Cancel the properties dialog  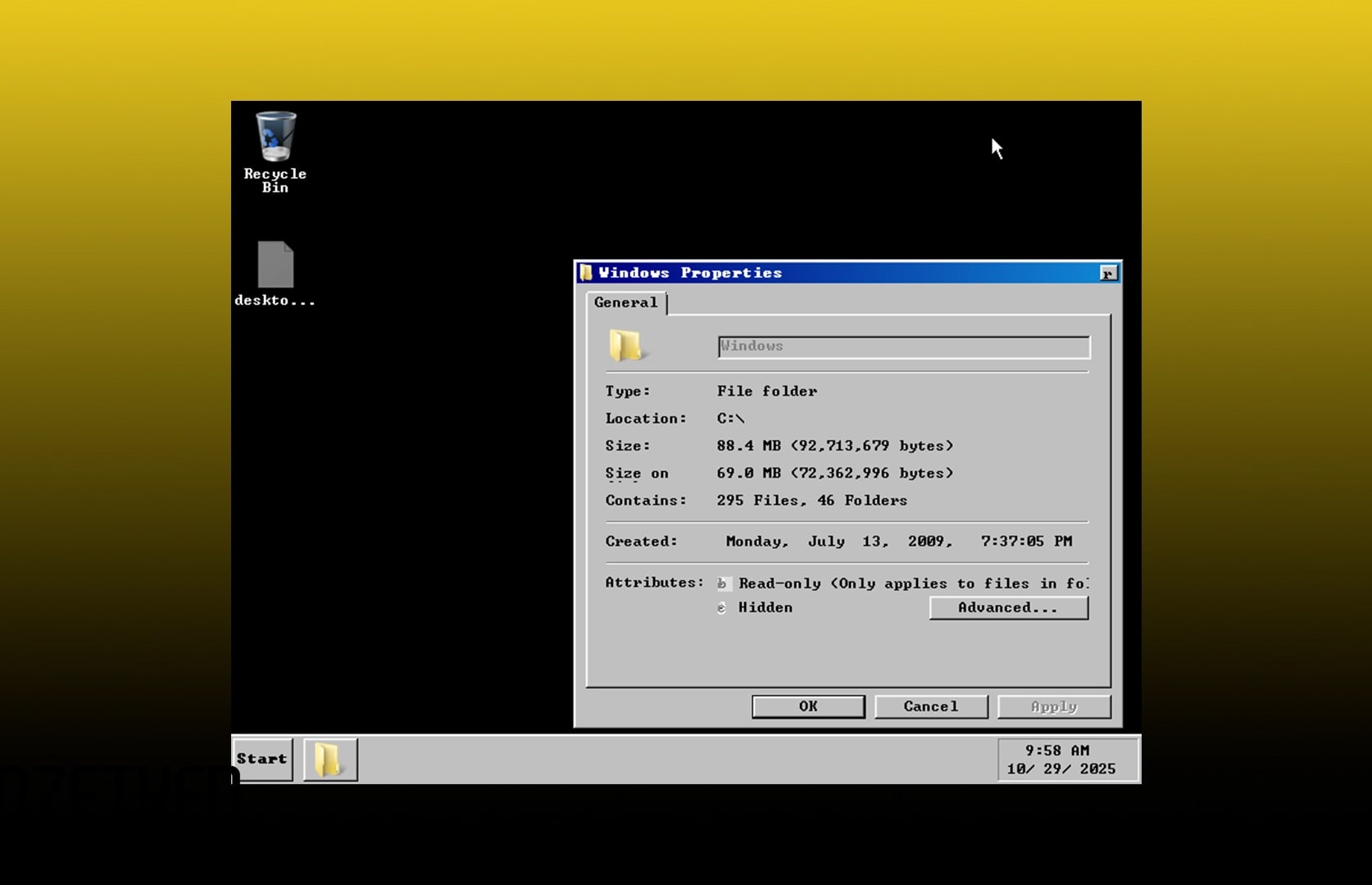pos(930,706)
